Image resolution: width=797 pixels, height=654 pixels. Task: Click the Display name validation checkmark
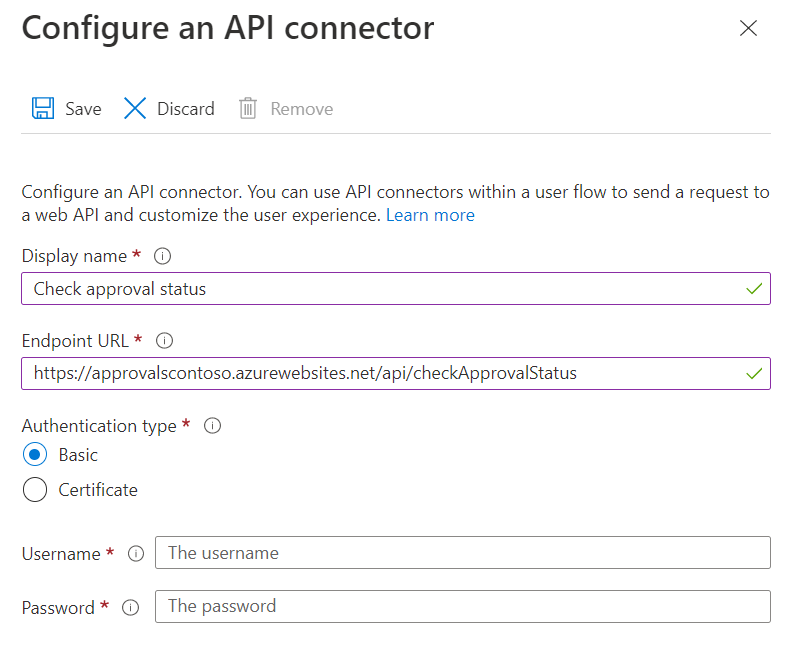[x=754, y=289]
